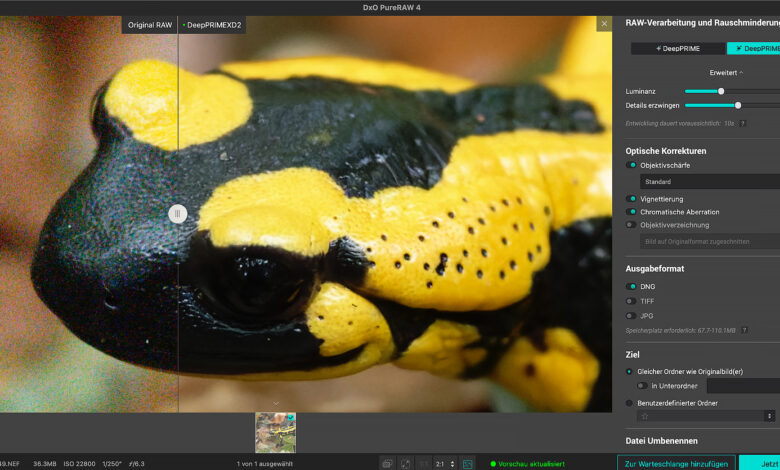Toggle the Objektivschärfe correction switch
This screenshot has width=780, height=470.
point(631,165)
